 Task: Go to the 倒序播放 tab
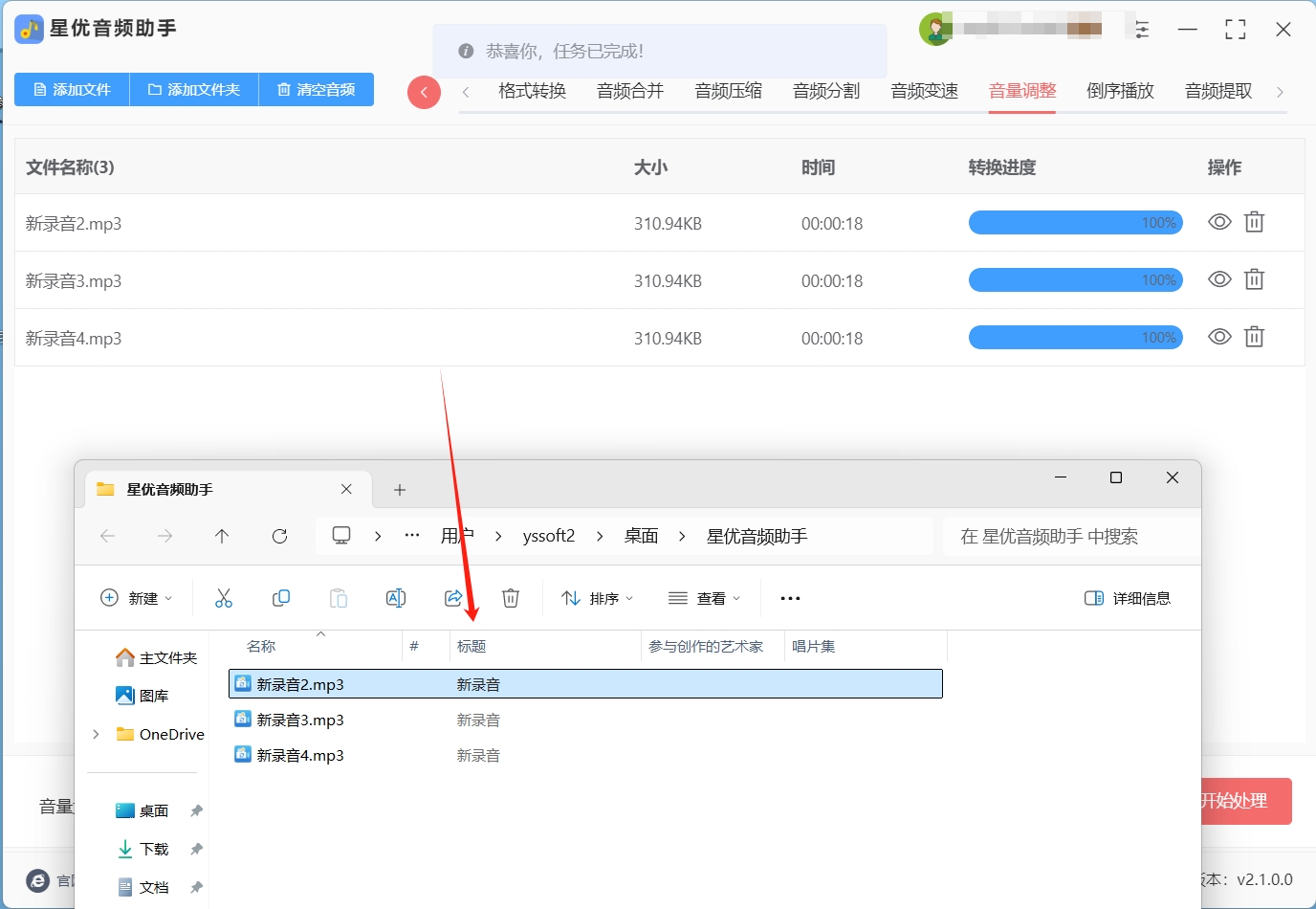[1121, 91]
